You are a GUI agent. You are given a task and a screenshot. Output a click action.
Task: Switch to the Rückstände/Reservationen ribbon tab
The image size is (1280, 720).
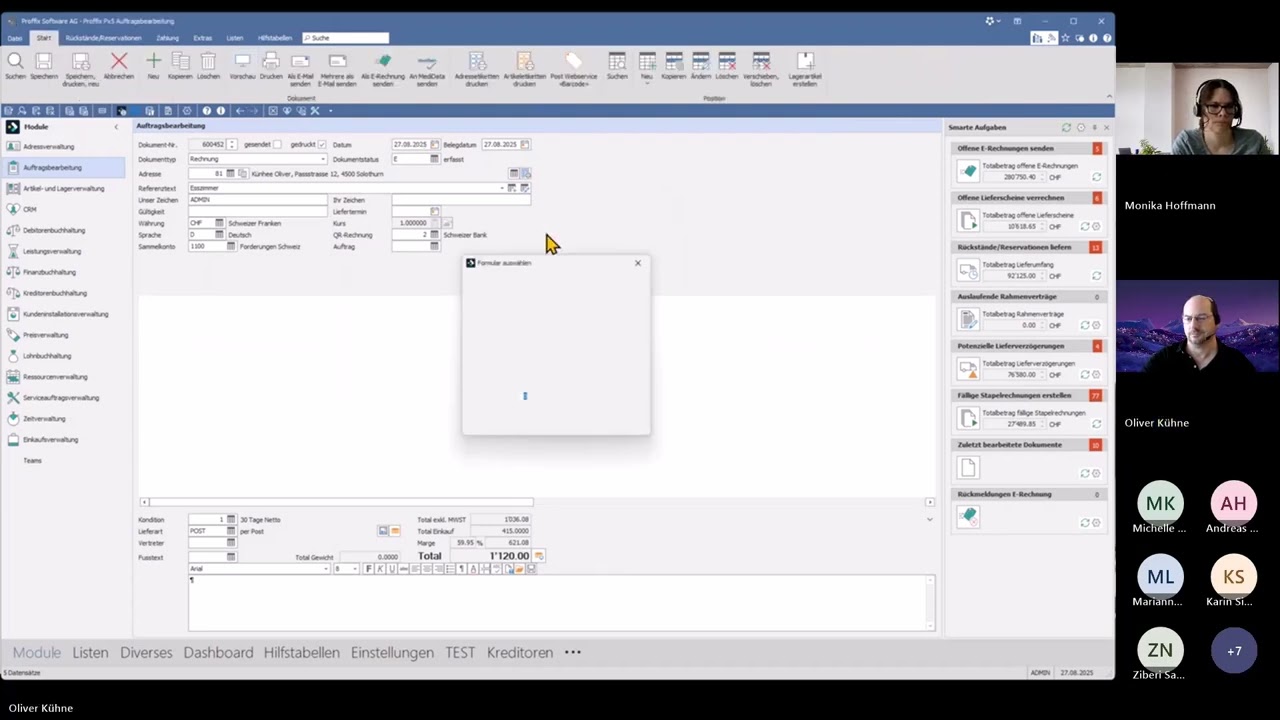104,38
